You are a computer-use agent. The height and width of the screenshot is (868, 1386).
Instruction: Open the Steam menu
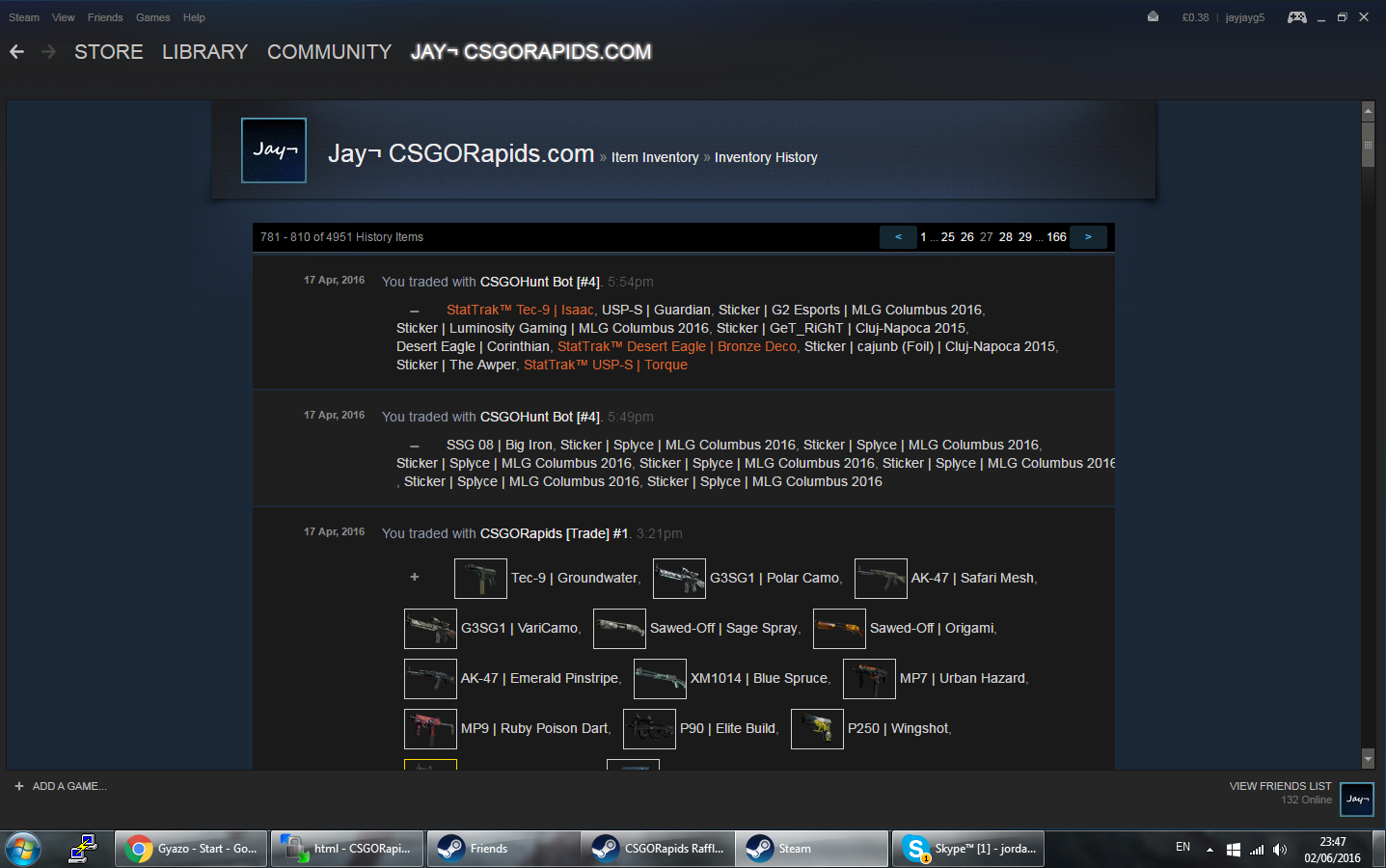tap(24, 17)
